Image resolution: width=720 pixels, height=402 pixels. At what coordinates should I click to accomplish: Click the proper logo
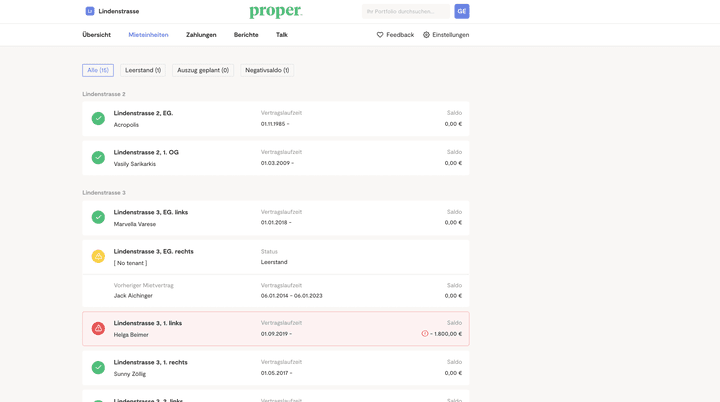click(275, 11)
